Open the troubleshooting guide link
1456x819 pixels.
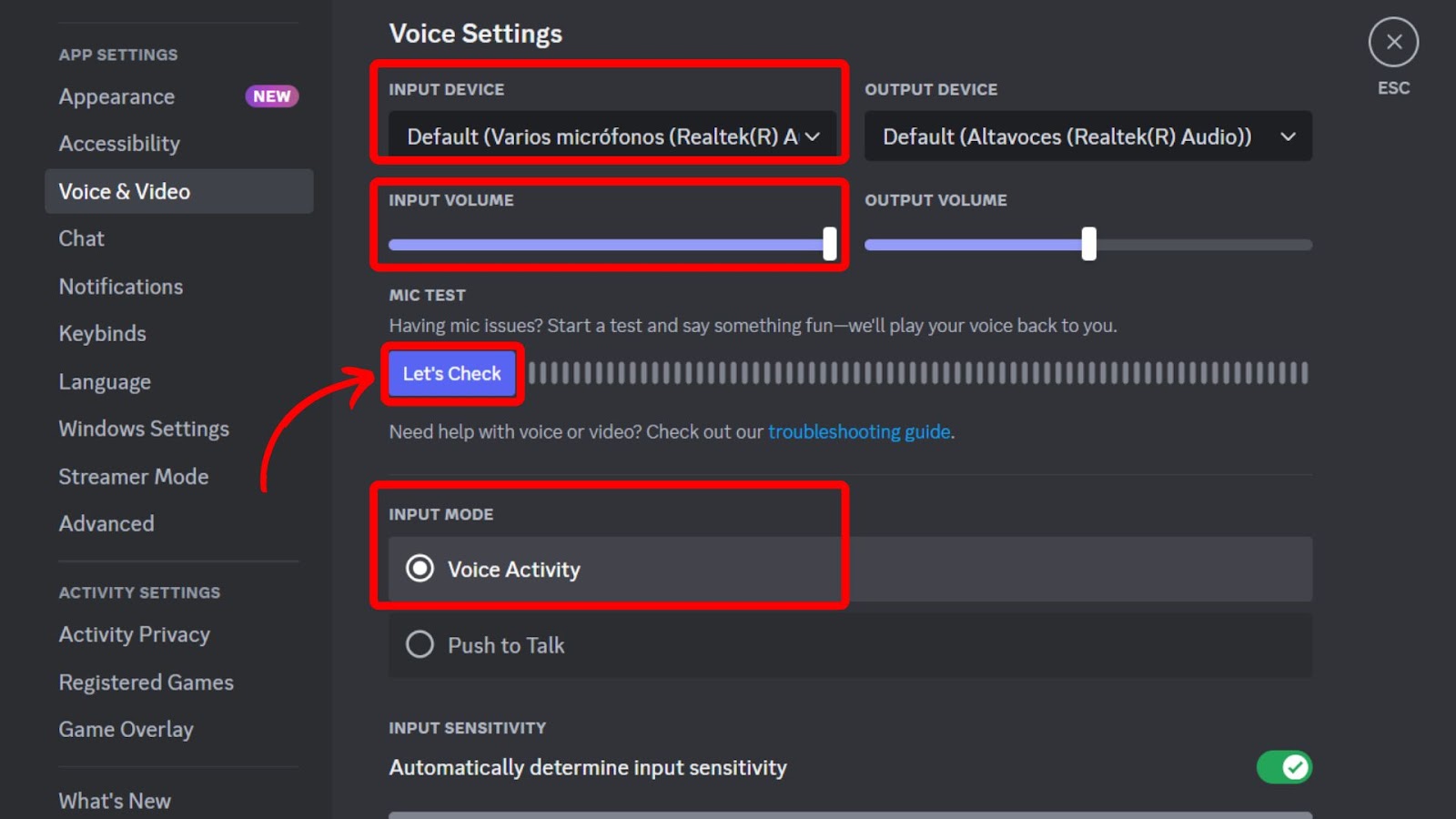tap(858, 431)
